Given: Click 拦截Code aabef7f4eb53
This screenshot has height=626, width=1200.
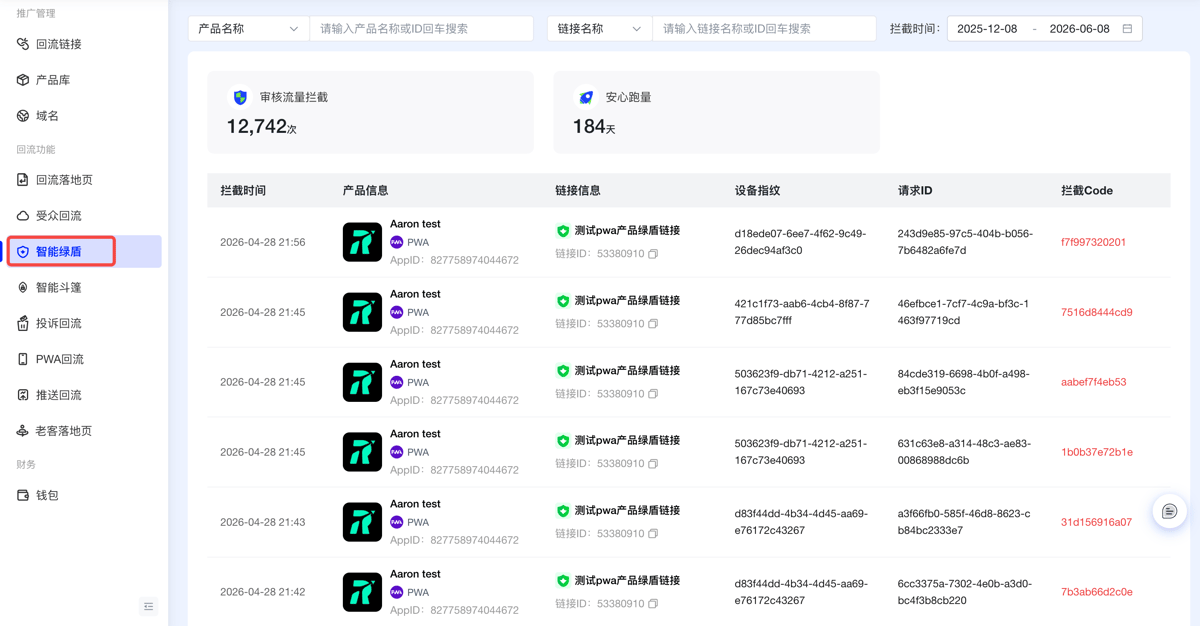Looking at the screenshot, I should point(1094,382).
